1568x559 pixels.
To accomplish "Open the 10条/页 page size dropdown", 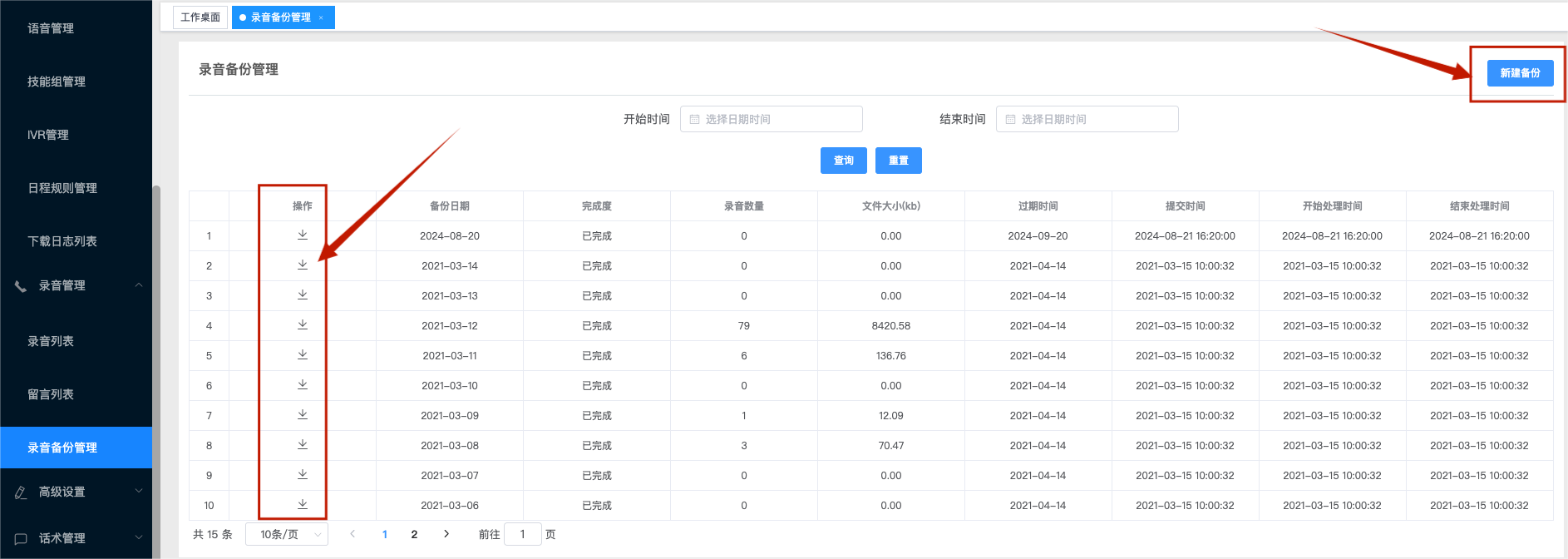I will pos(287,534).
